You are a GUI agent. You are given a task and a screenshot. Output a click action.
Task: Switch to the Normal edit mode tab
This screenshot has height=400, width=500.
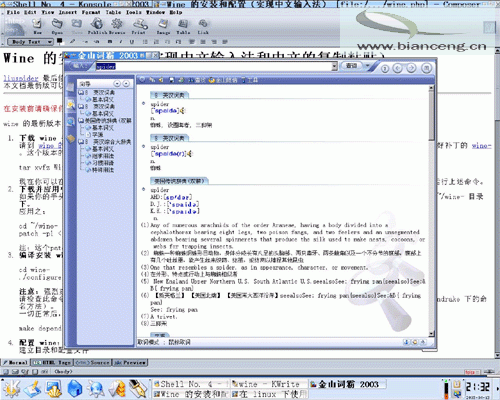(x=16, y=362)
